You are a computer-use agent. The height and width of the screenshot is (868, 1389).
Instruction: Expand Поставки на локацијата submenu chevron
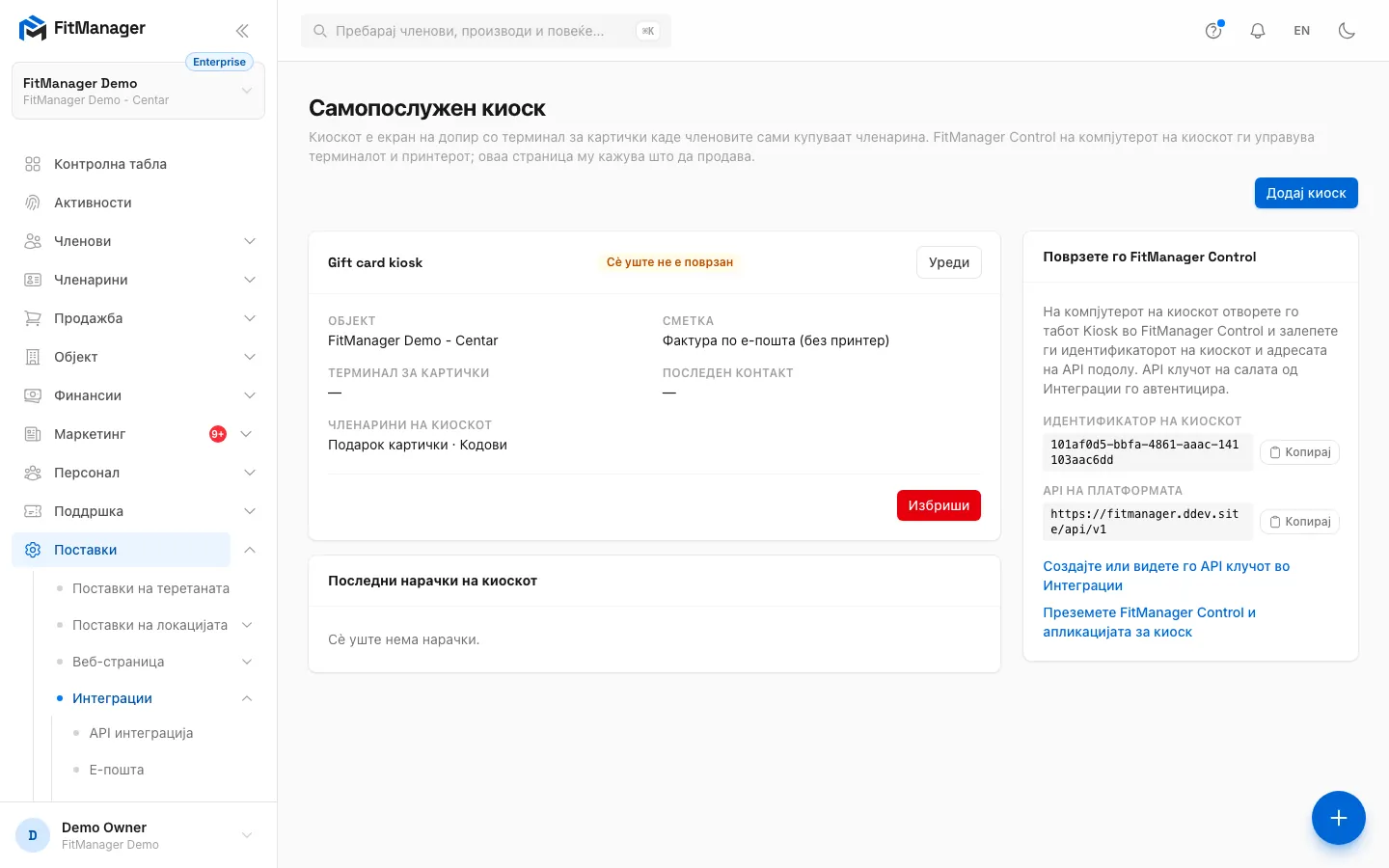pos(247,625)
